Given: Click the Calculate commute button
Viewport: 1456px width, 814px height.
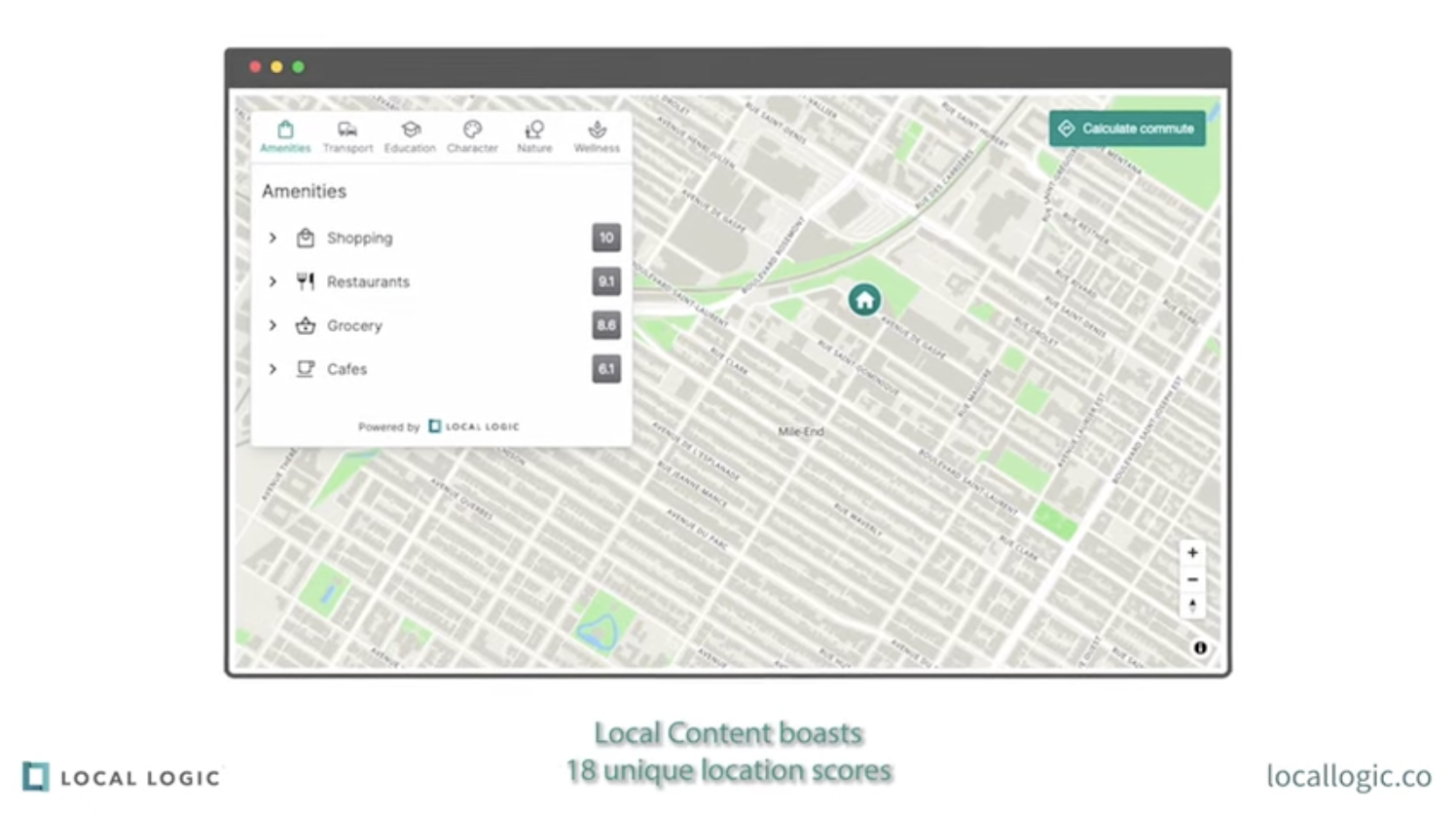Looking at the screenshot, I should point(1127,129).
